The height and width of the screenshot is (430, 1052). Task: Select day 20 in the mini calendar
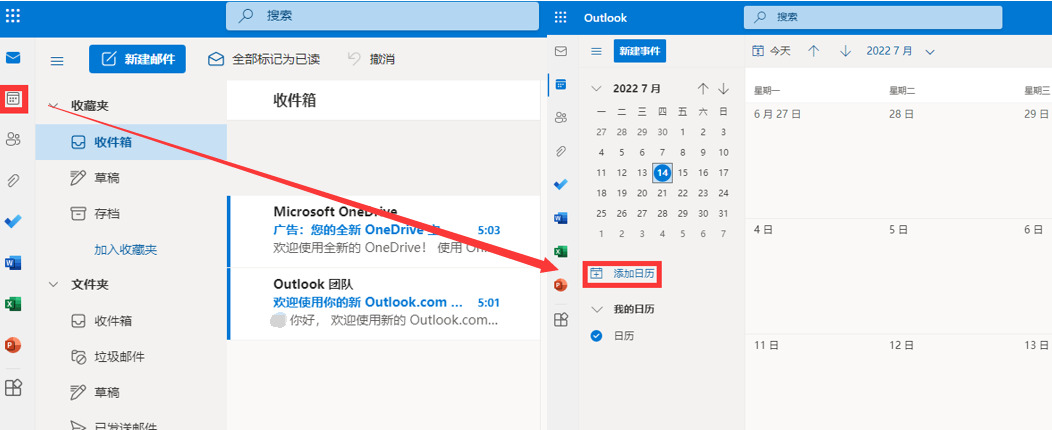pos(642,193)
